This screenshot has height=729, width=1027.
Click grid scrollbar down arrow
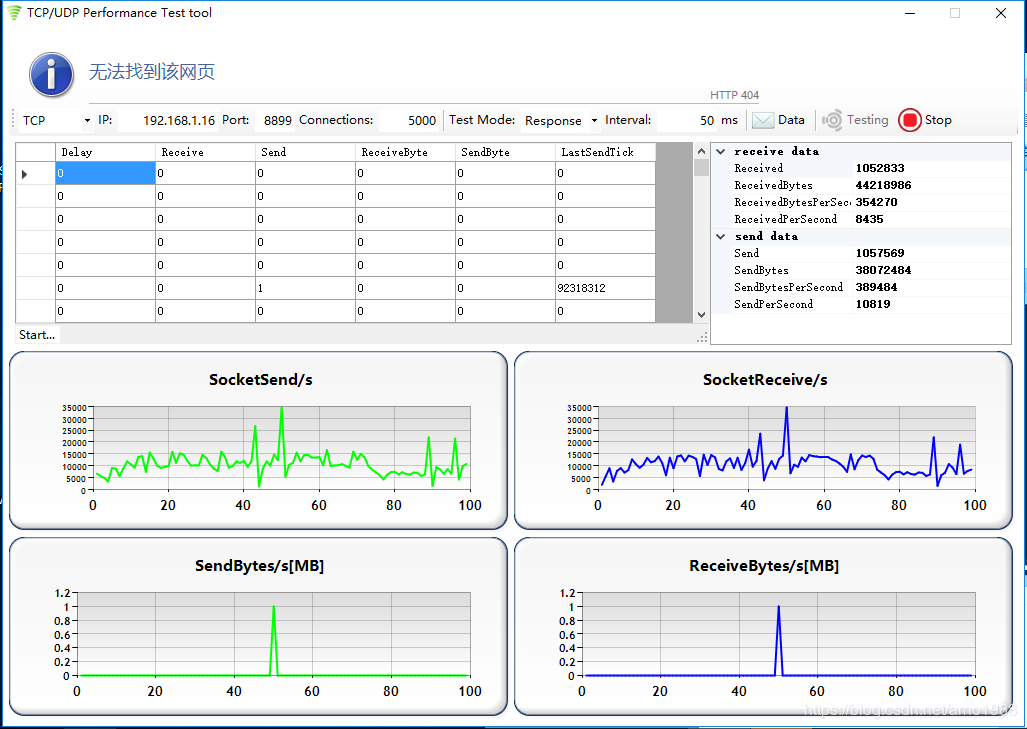click(x=701, y=314)
